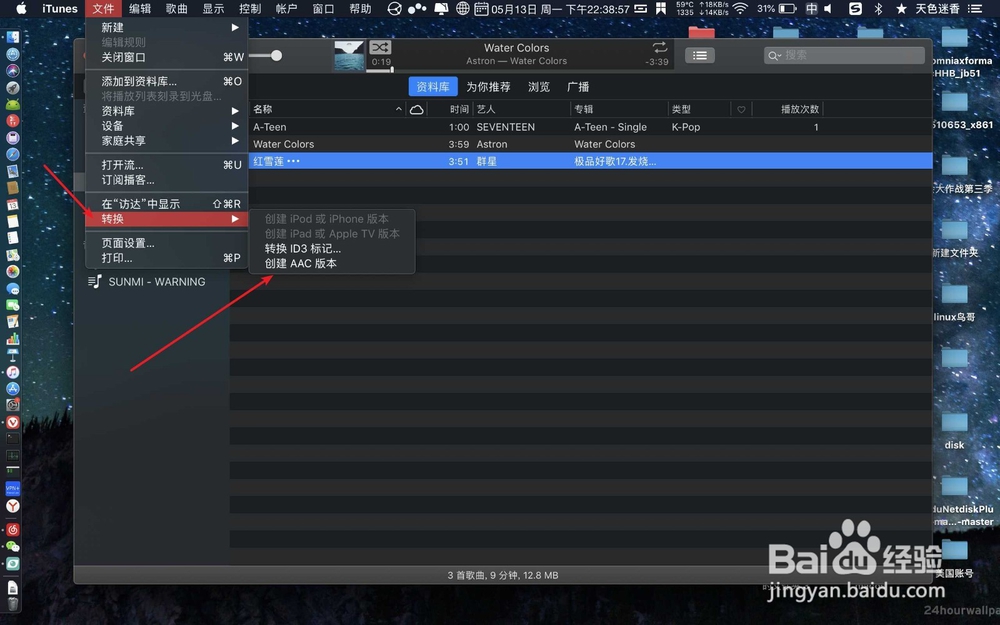This screenshot has height=625, width=1000.
Task: Switch to the 为你推荐 tab
Action: click(488, 87)
